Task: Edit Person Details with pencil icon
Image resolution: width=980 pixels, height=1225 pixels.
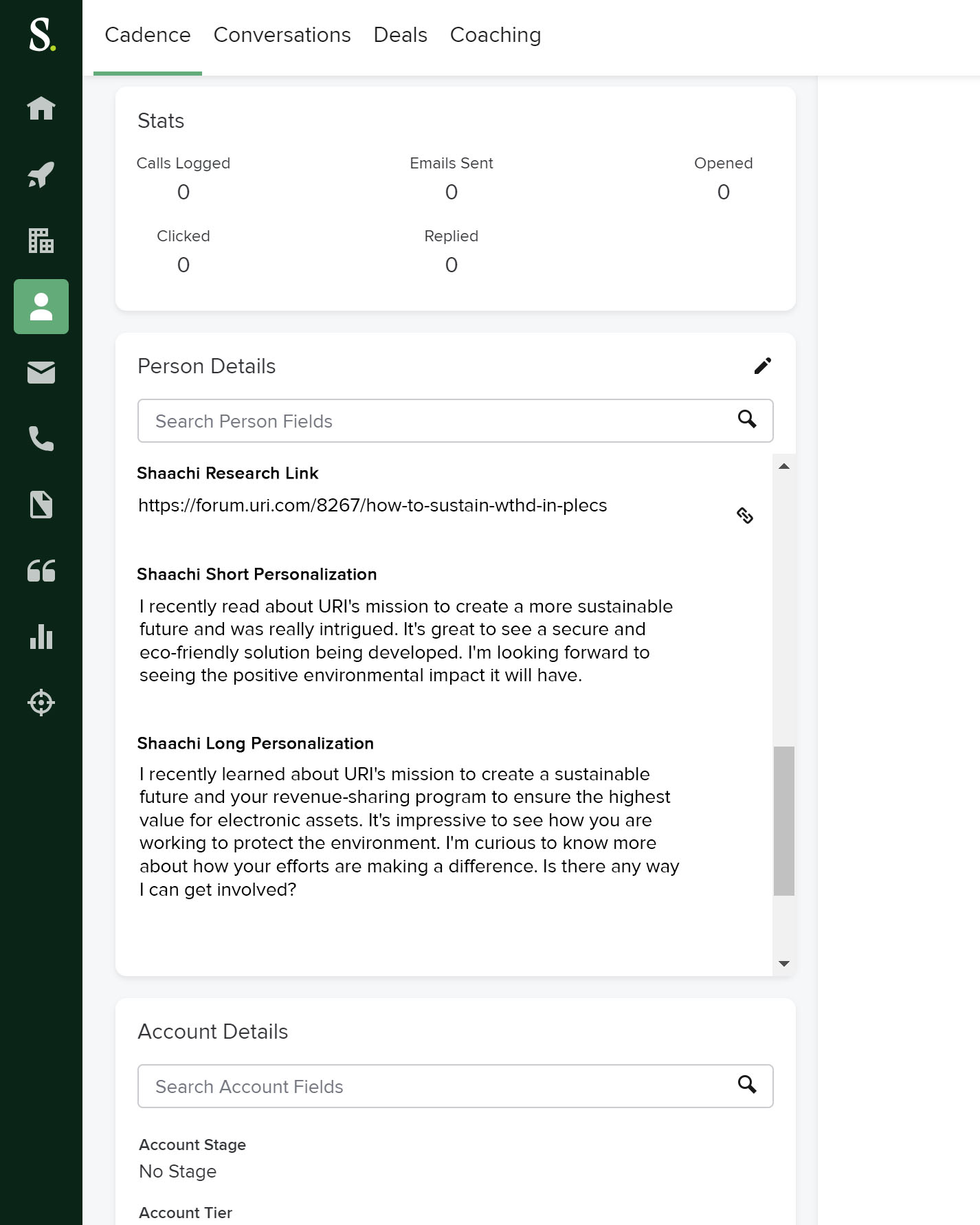Action: pos(762,366)
